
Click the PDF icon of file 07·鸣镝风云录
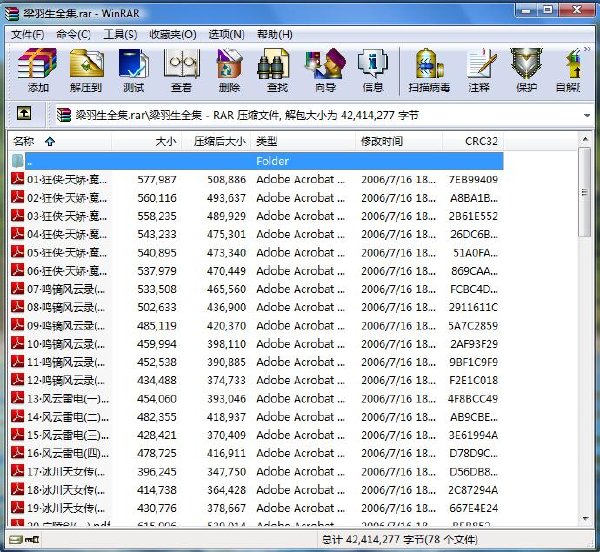[17, 288]
